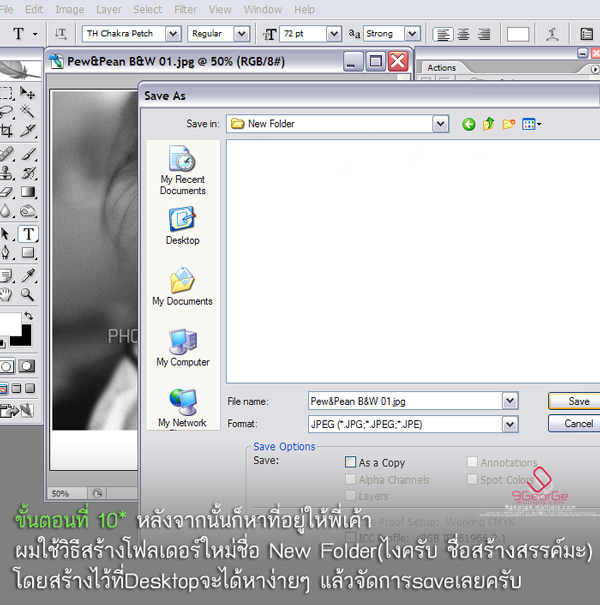Open the Layer menu
Viewport: 600px width, 605px height.
click(108, 9)
